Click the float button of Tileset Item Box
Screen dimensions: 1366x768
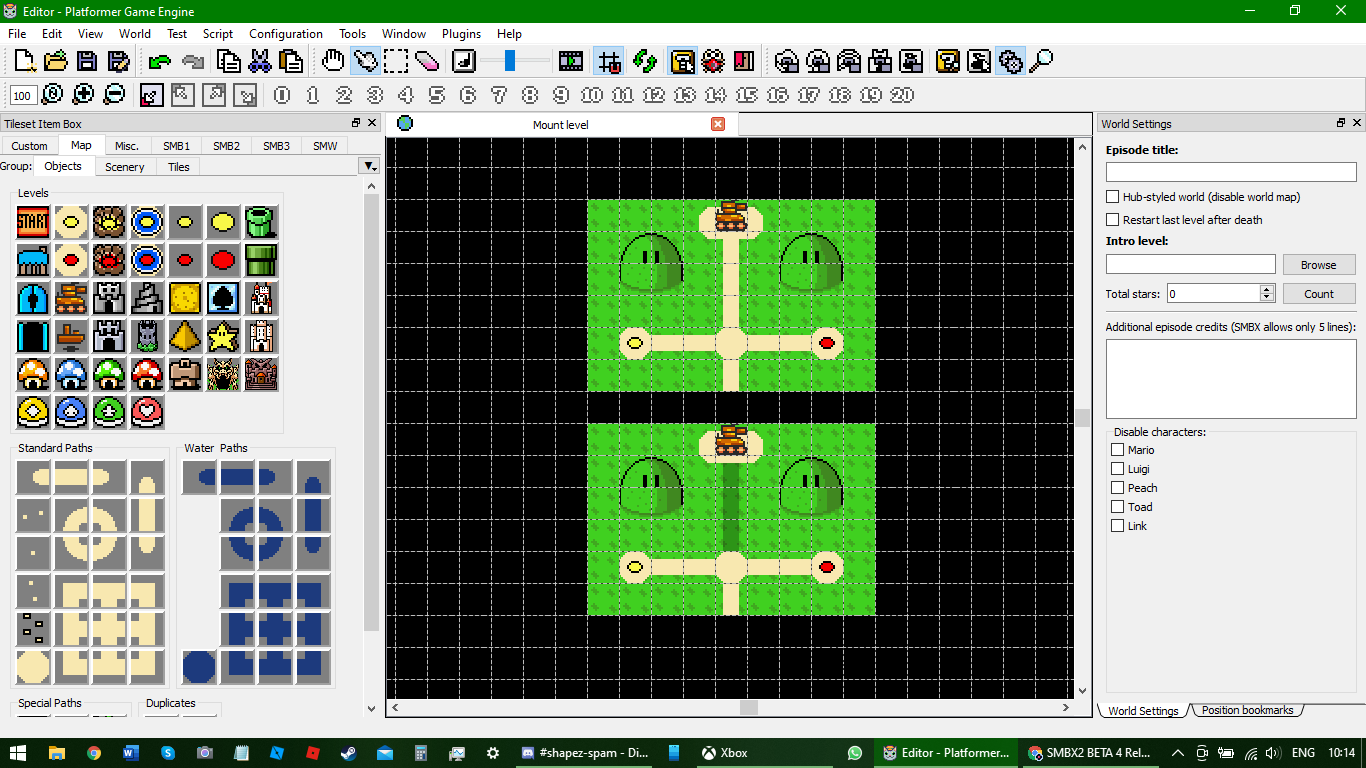[x=356, y=123]
